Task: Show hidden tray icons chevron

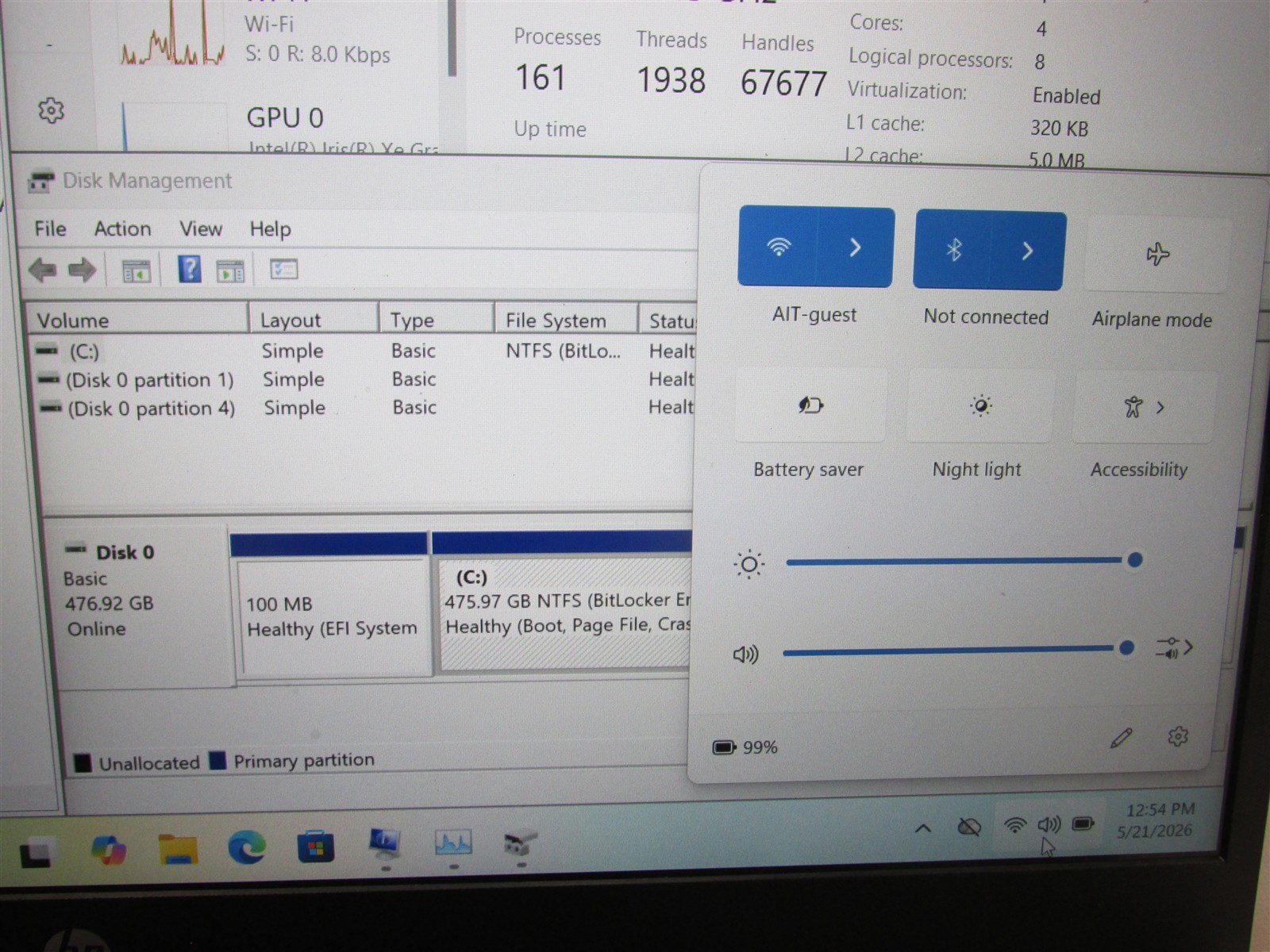Action: point(922,829)
